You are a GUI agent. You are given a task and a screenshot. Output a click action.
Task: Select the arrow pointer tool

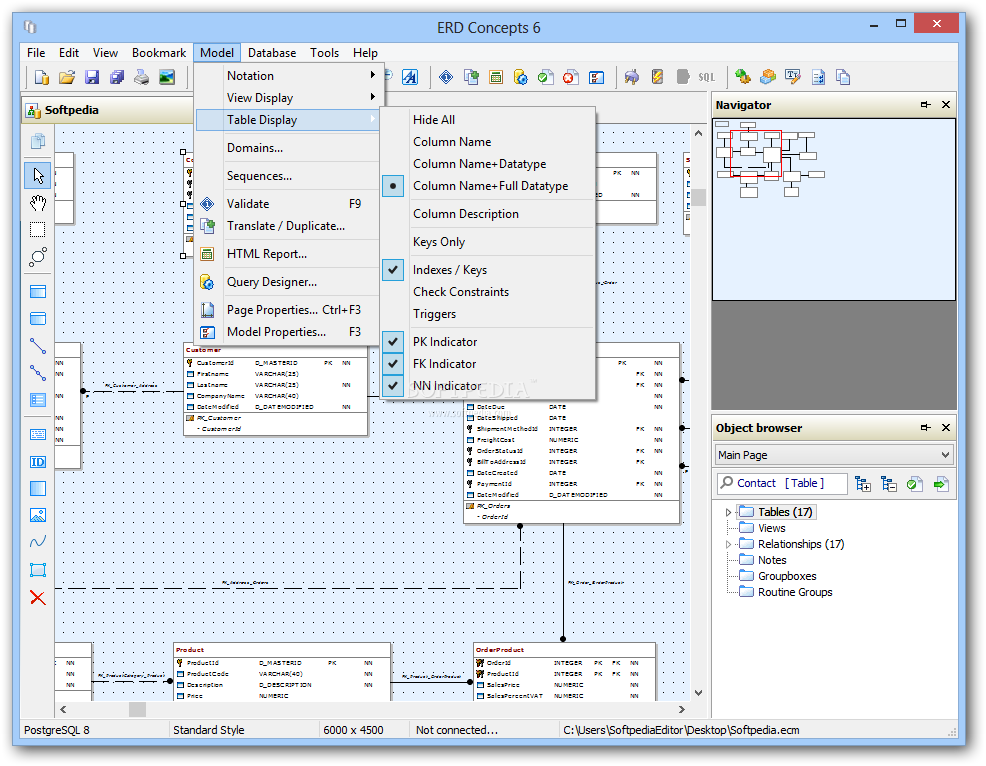pos(38,175)
